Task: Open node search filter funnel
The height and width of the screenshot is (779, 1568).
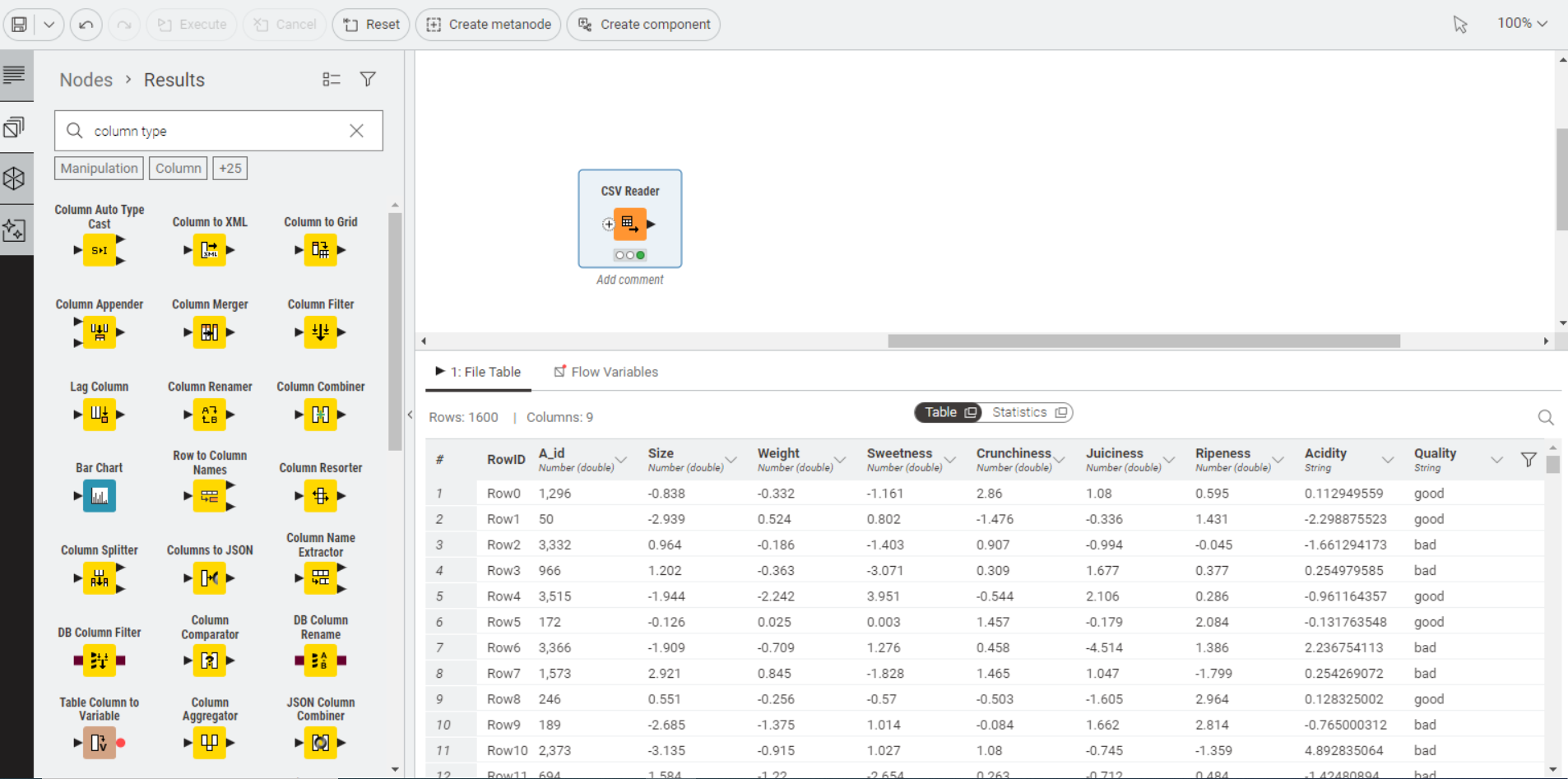Action: click(x=368, y=79)
